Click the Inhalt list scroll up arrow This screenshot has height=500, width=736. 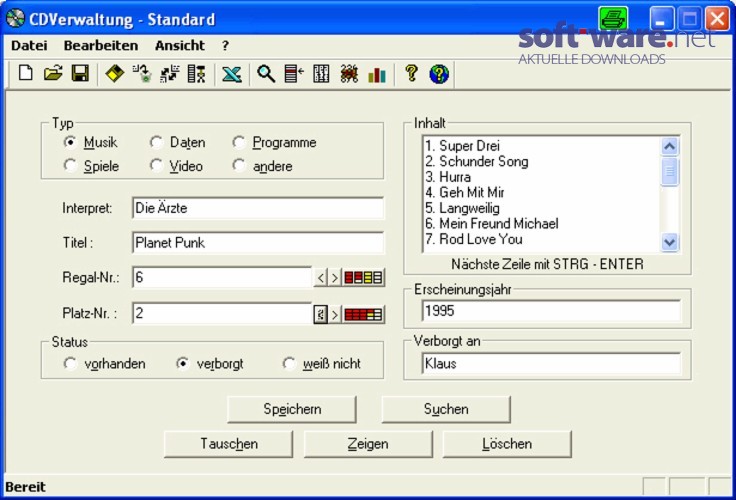coord(670,146)
